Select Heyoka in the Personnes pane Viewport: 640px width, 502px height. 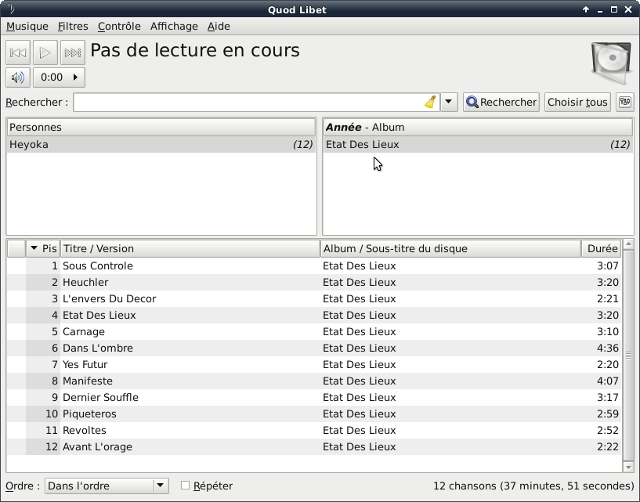click(160, 144)
